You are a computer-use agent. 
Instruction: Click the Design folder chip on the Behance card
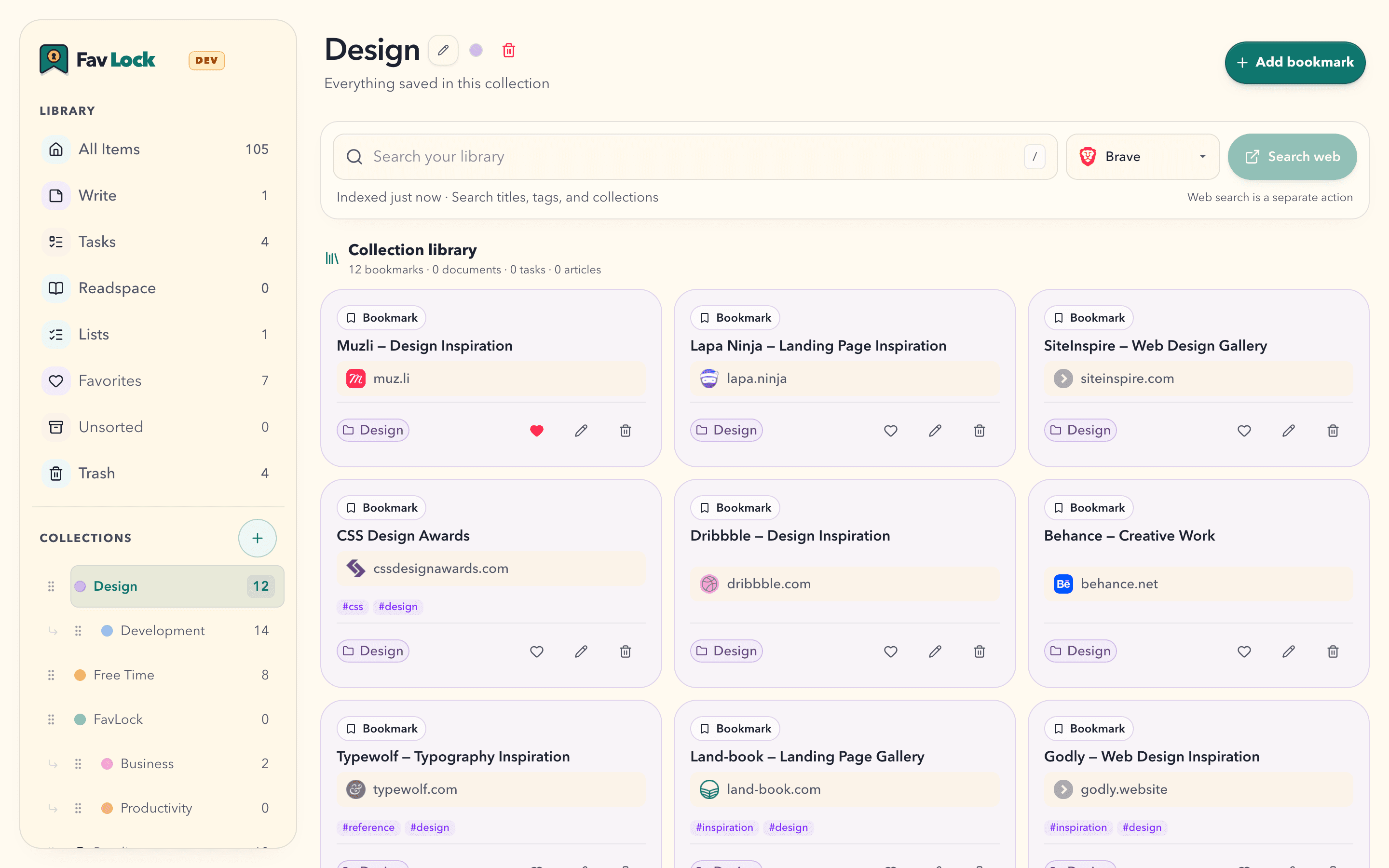point(1080,651)
